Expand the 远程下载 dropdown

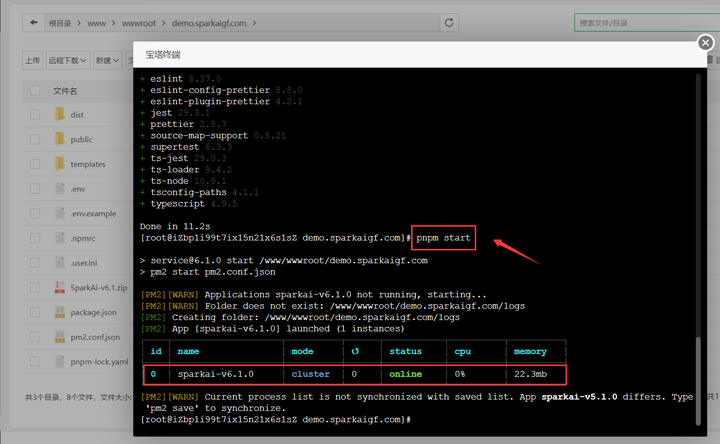[x=69, y=61]
